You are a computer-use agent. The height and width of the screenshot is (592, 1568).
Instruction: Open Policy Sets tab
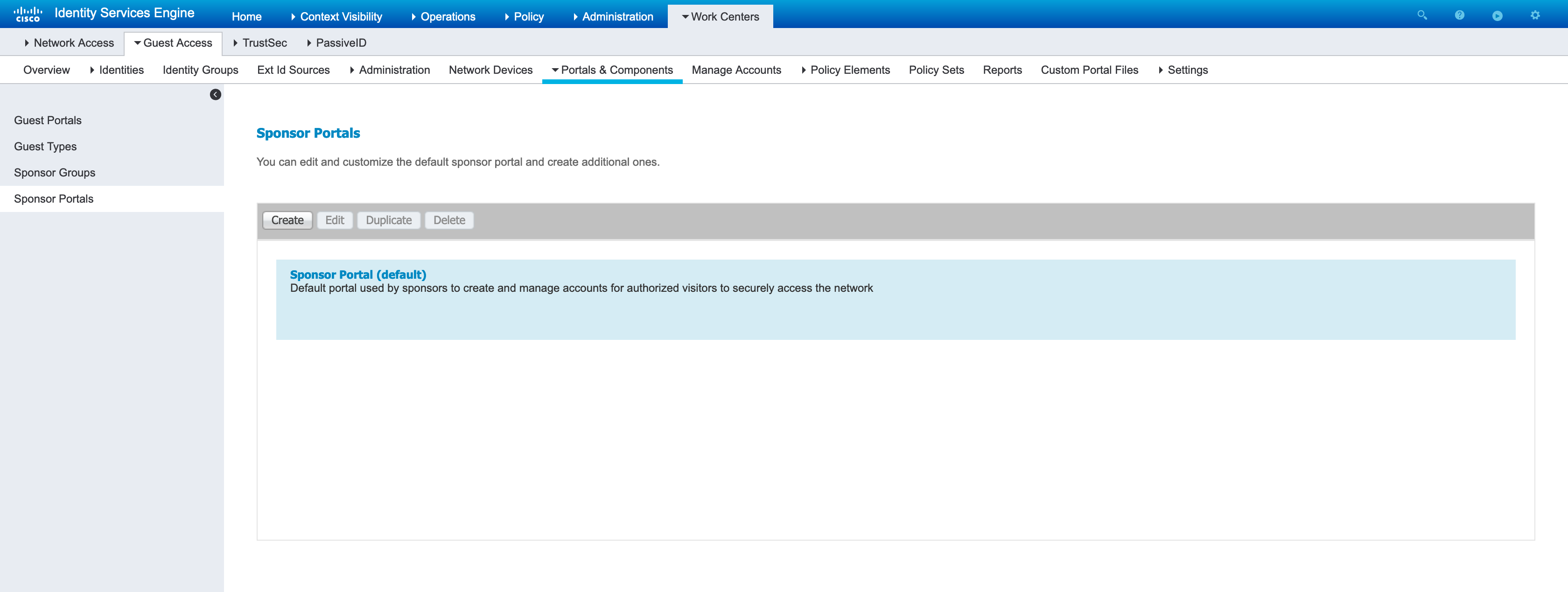pyautogui.click(x=936, y=70)
